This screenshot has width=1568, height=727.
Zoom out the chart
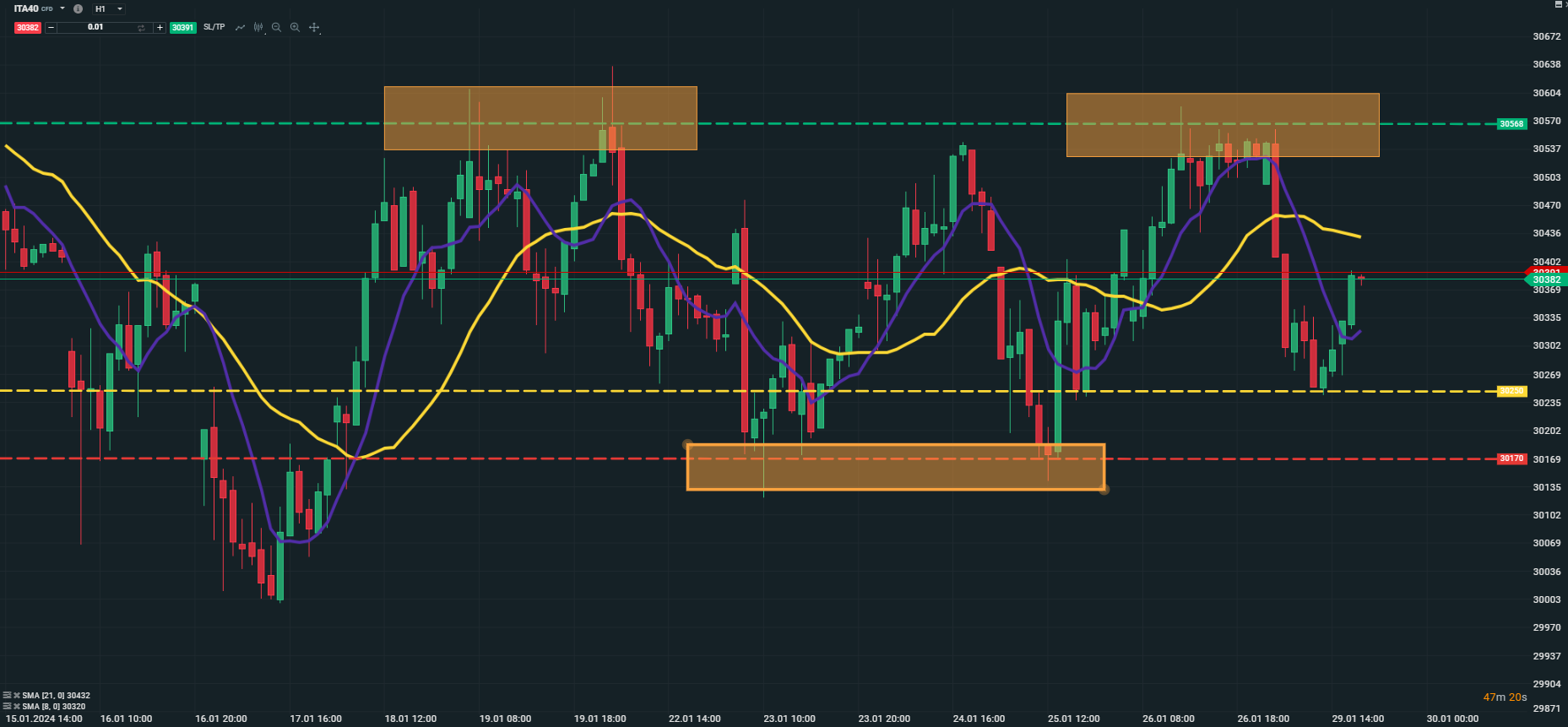click(x=276, y=28)
